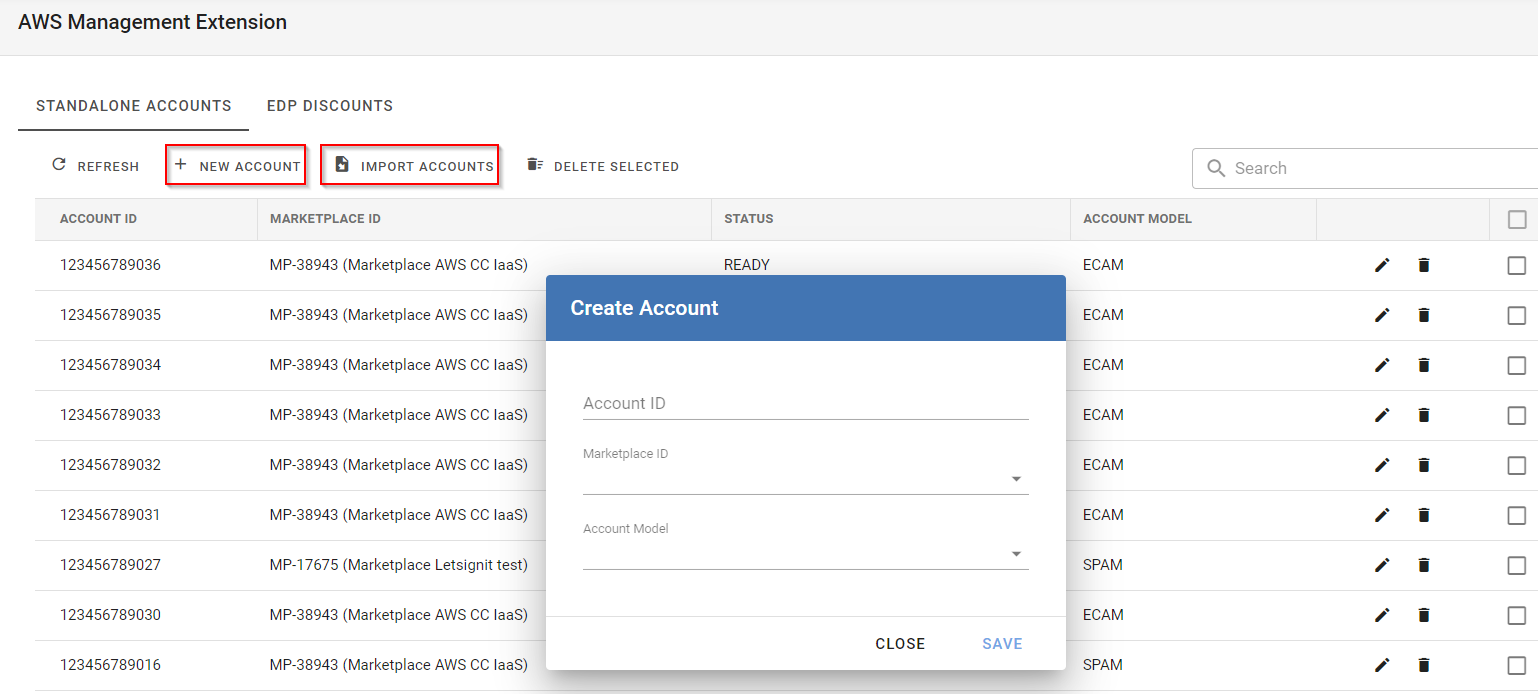
Task: Check the box for account 123456789031
Action: [x=1517, y=515]
